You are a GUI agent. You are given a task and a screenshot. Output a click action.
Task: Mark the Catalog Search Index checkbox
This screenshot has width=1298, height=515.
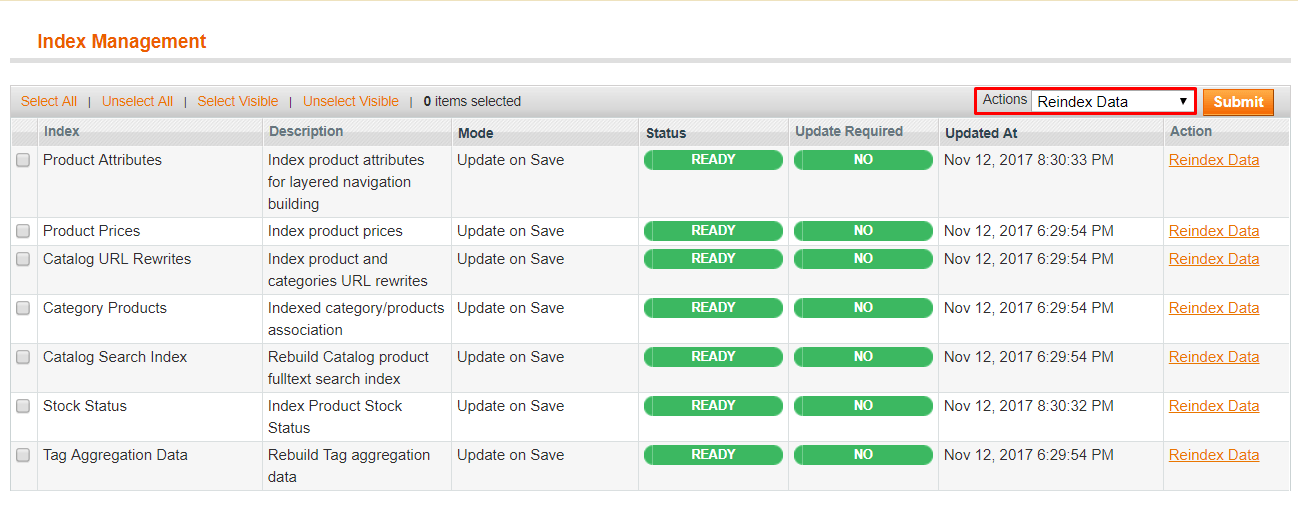23,357
